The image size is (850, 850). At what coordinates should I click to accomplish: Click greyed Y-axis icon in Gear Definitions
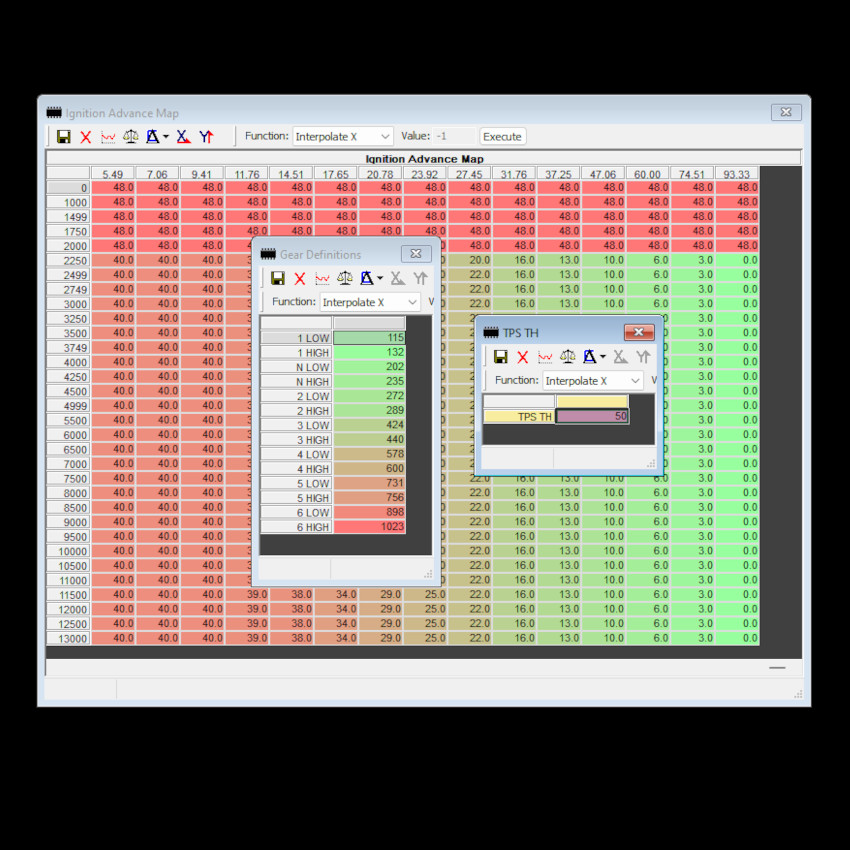pyautogui.click(x=420, y=279)
